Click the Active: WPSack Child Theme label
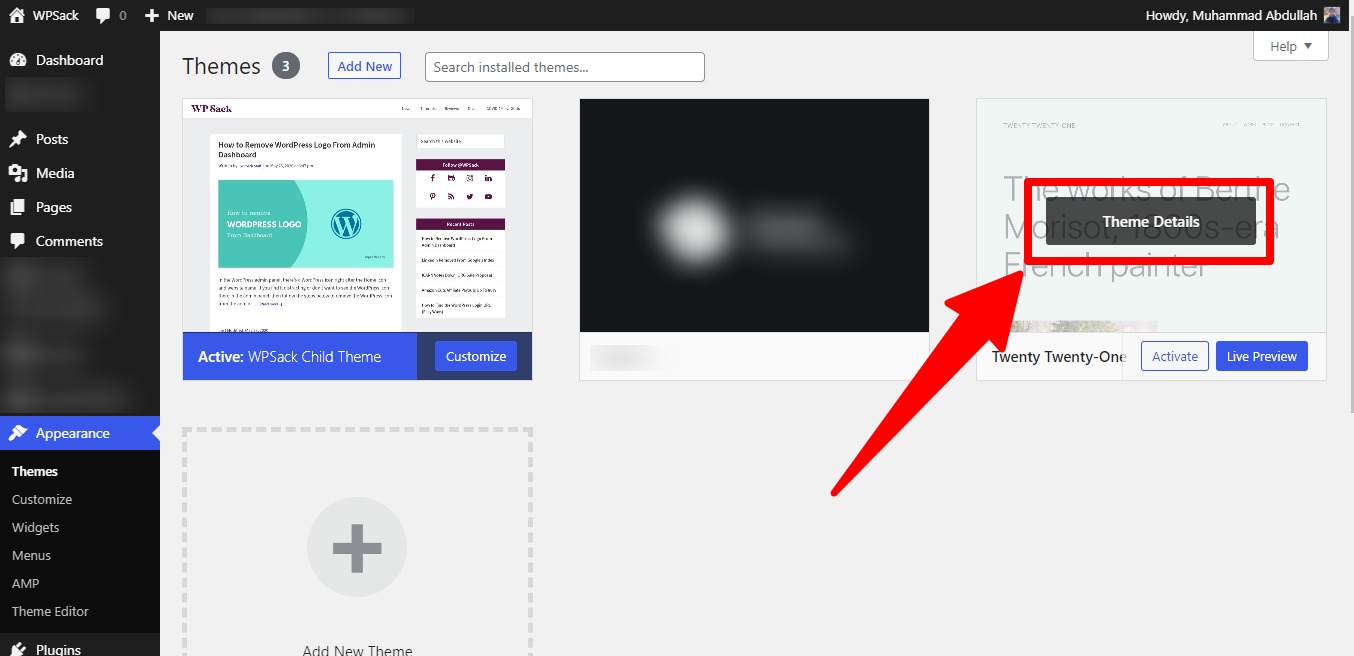The image size is (1354, 656). tap(289, 356)
